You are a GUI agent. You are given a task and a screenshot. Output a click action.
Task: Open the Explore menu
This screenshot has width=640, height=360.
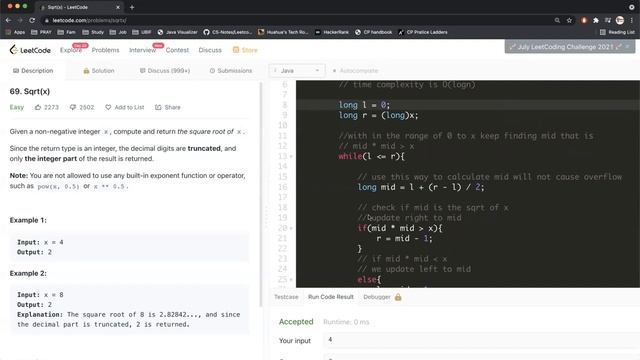click(x=71, y=50)
